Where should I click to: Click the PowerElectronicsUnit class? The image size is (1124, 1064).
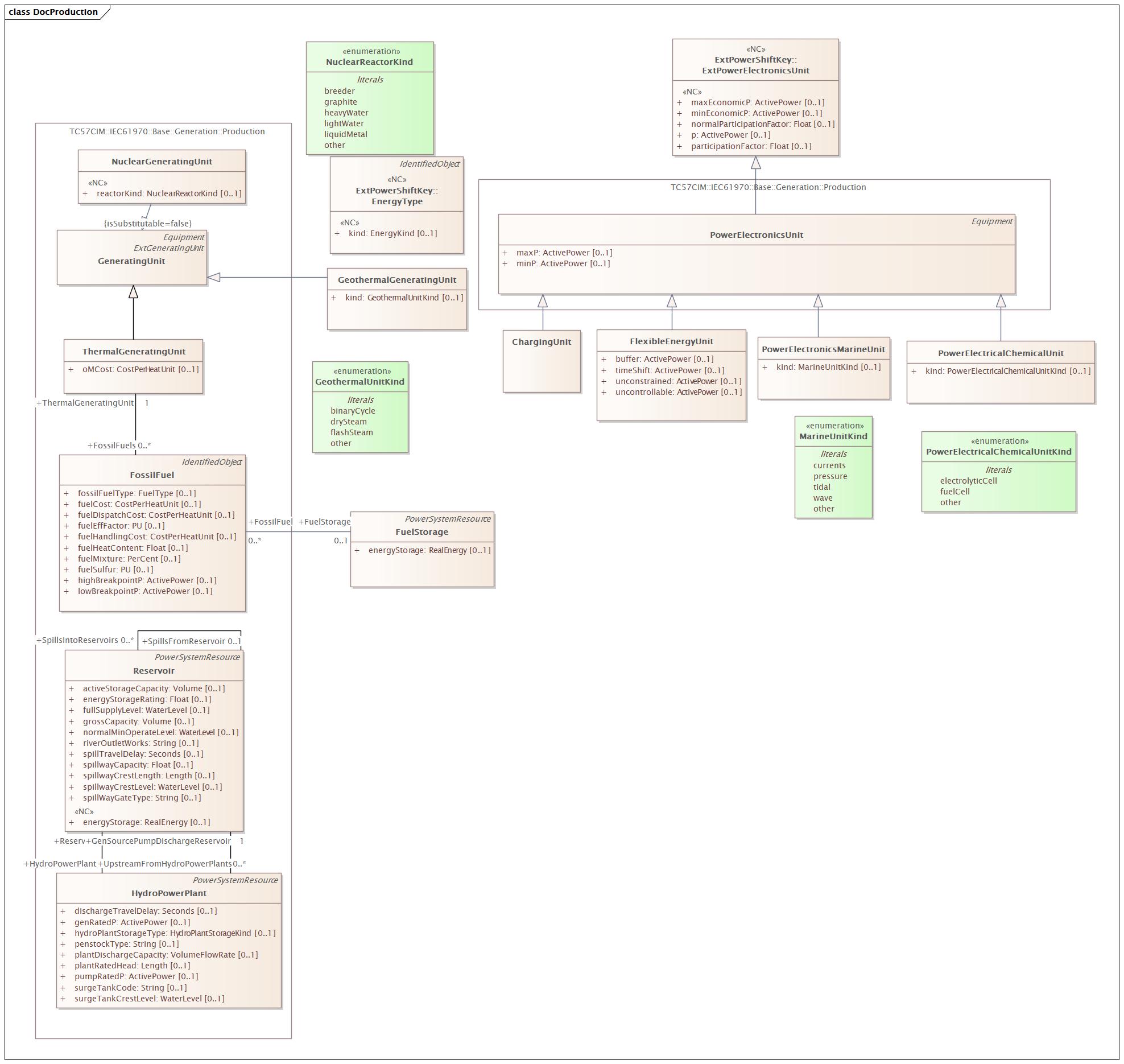[756, 233]
